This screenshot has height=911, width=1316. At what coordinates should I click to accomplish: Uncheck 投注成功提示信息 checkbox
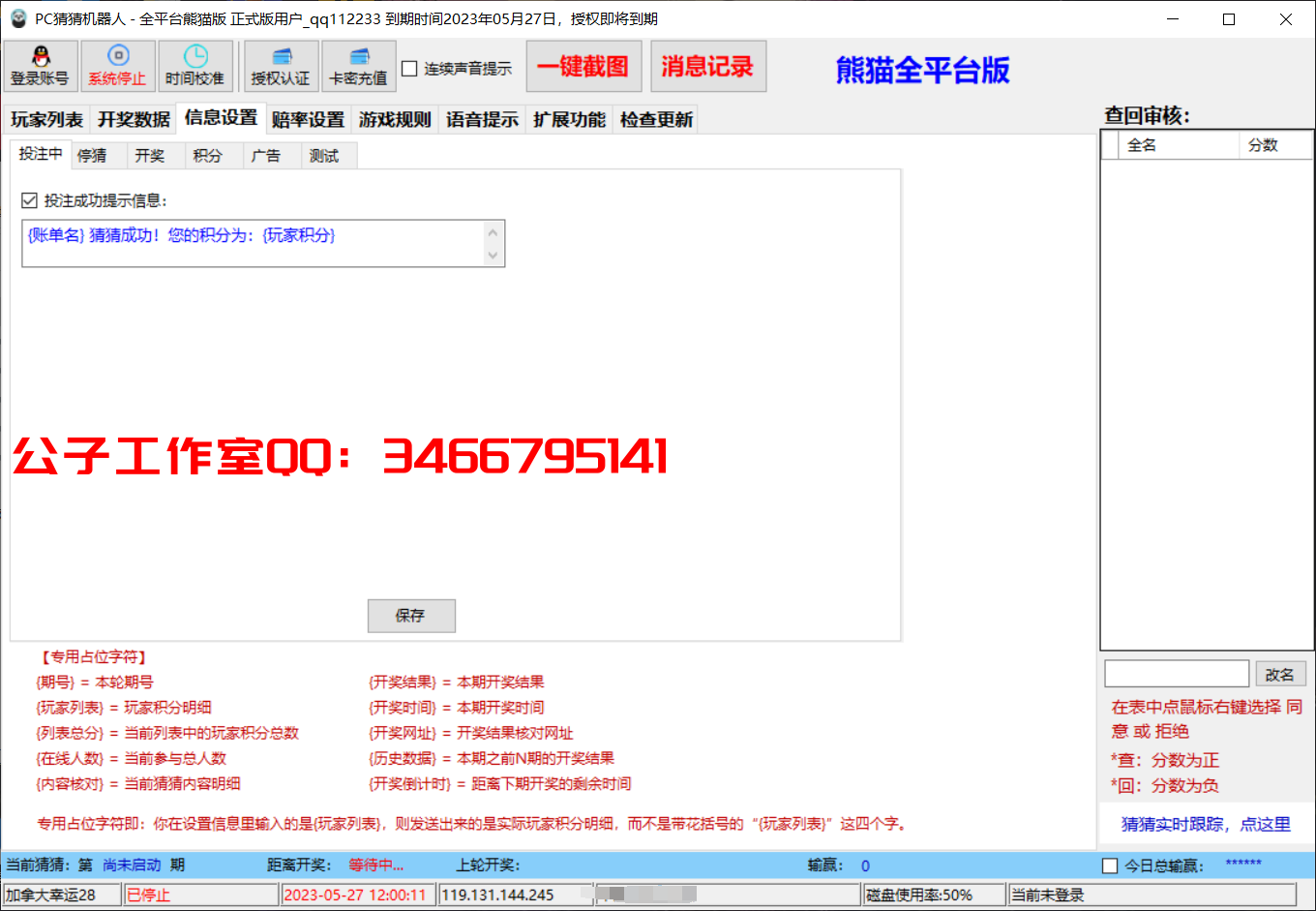[29, 200]
